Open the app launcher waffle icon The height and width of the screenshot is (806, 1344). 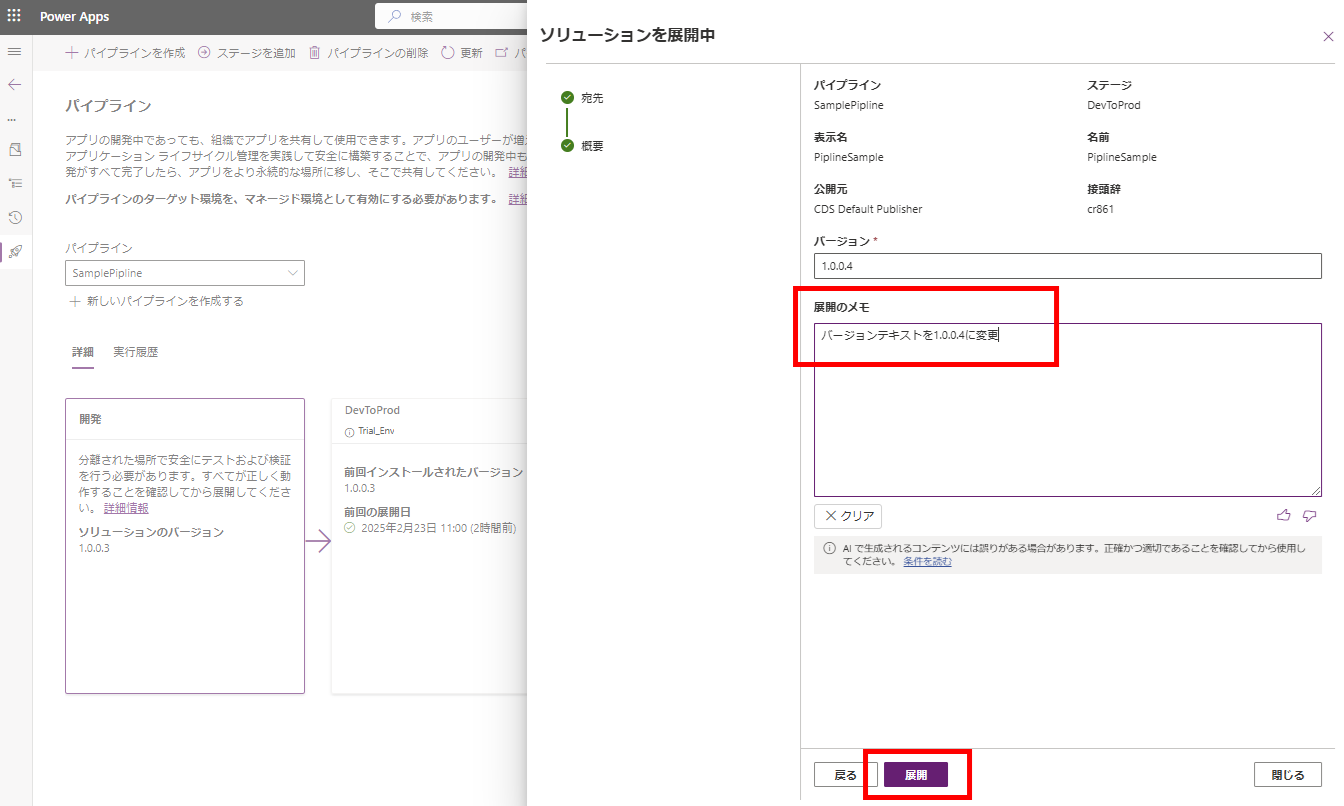pos(14,16)
